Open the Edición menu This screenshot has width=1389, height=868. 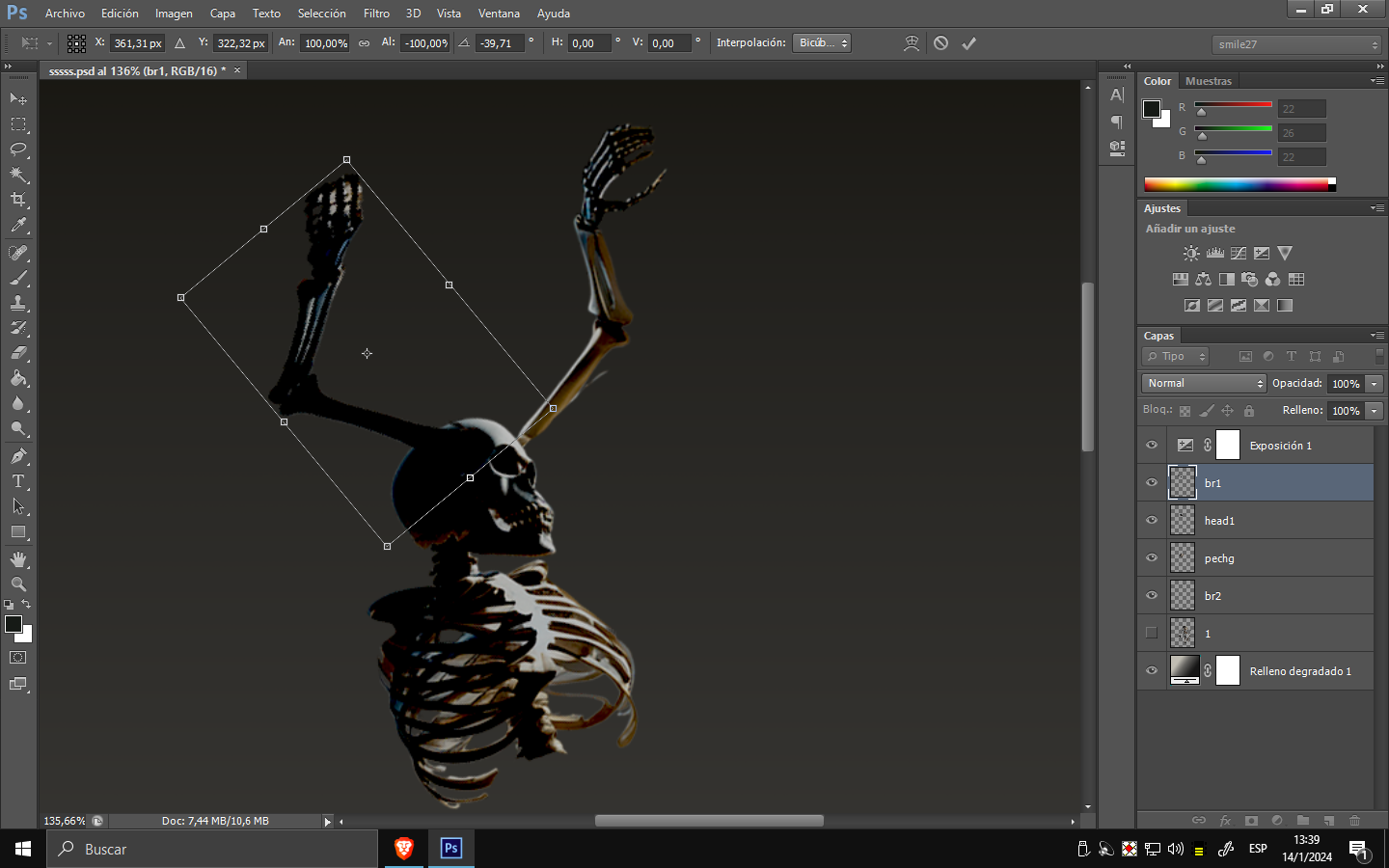pos(120,14)
